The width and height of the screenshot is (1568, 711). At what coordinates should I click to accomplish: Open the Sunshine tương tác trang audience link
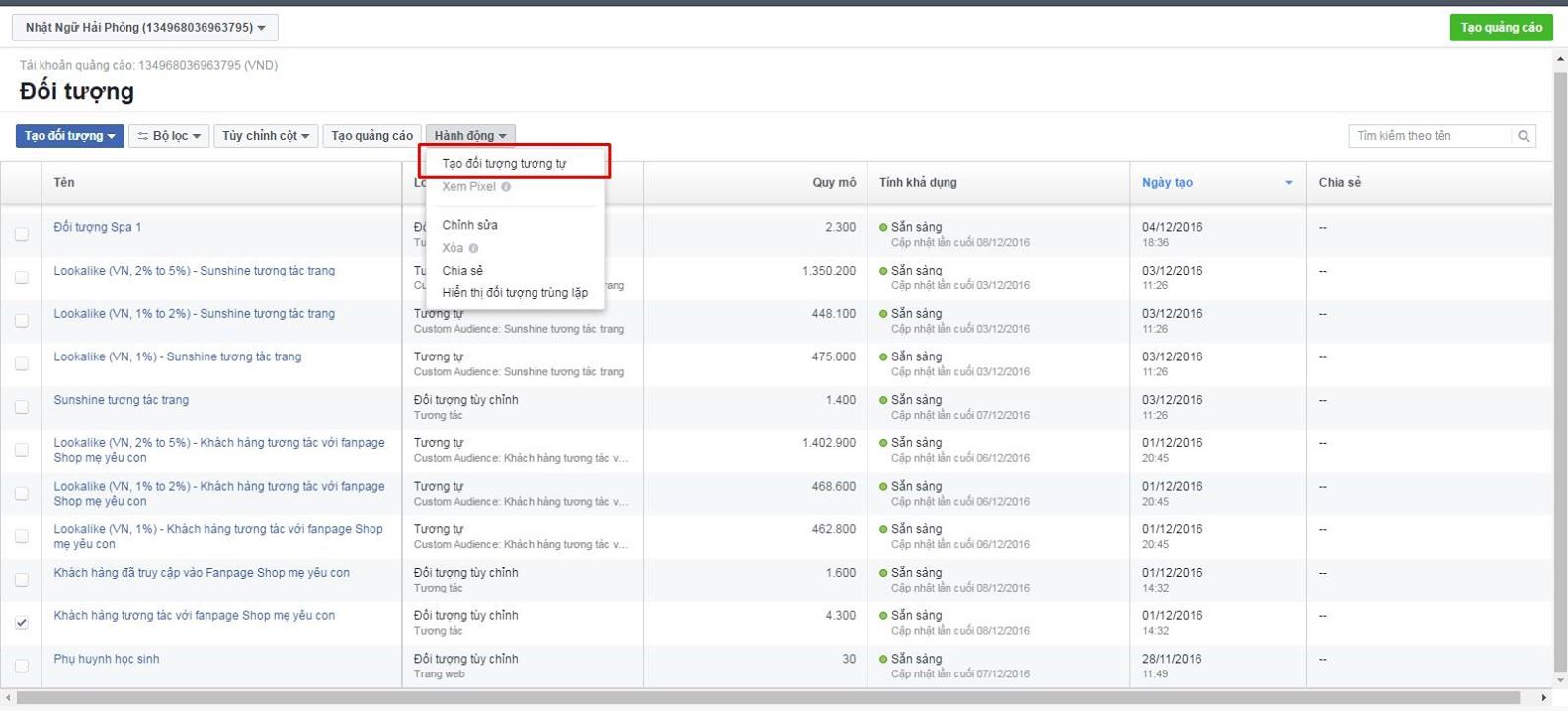(121, 400)
